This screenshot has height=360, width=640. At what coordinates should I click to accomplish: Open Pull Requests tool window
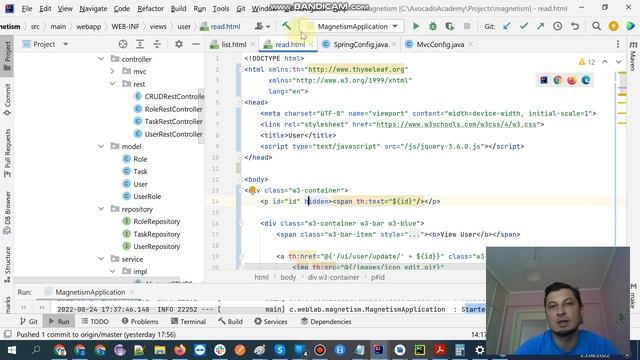click(x=7, y=153)
